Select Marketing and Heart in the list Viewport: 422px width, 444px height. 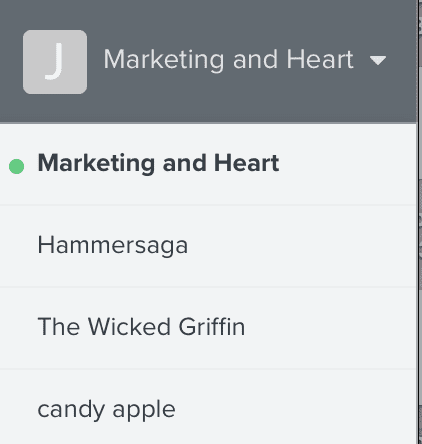(x=208, y=164)
